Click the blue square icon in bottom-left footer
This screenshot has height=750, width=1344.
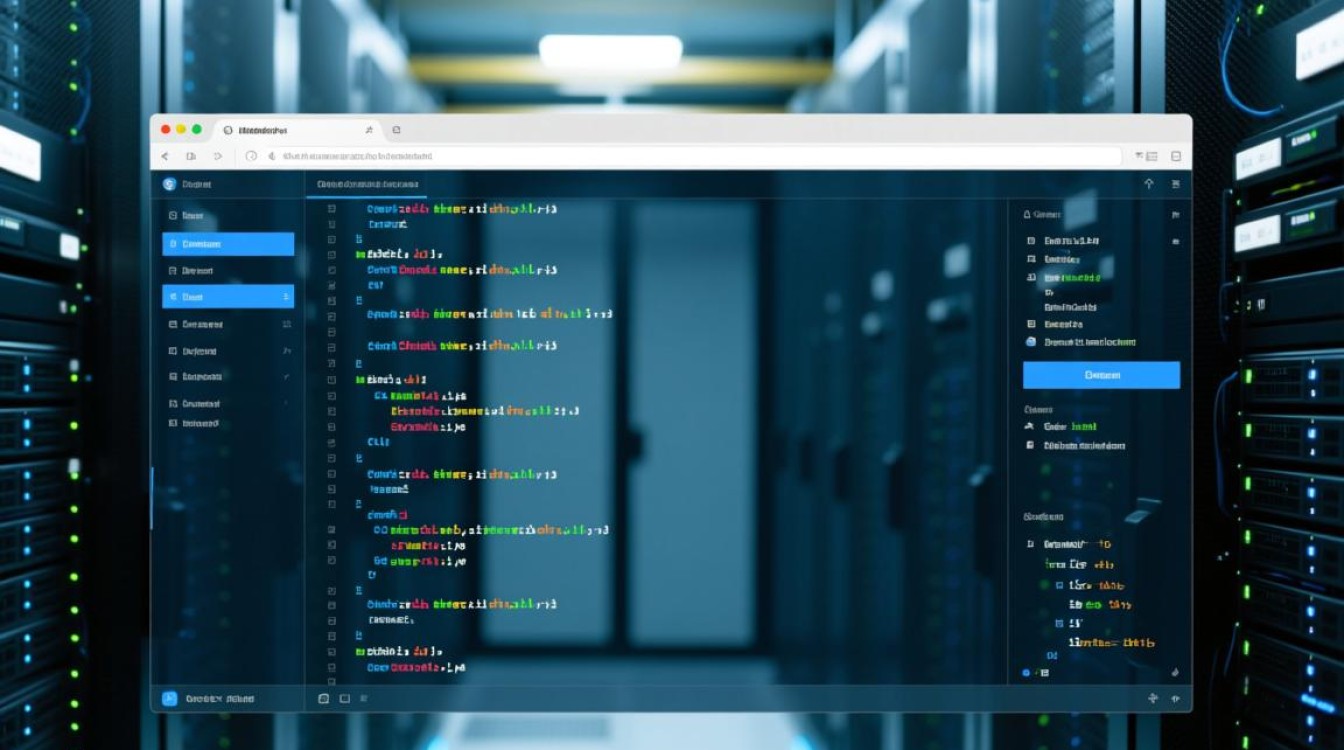(x=169, y=699)
